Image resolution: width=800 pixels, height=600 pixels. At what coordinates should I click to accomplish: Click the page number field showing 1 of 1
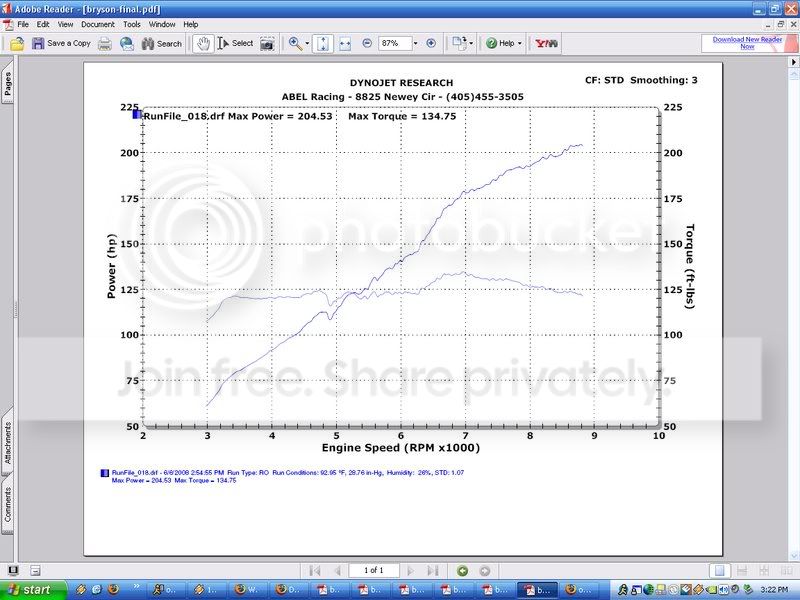pyautogui.click(x=374, y=570)
